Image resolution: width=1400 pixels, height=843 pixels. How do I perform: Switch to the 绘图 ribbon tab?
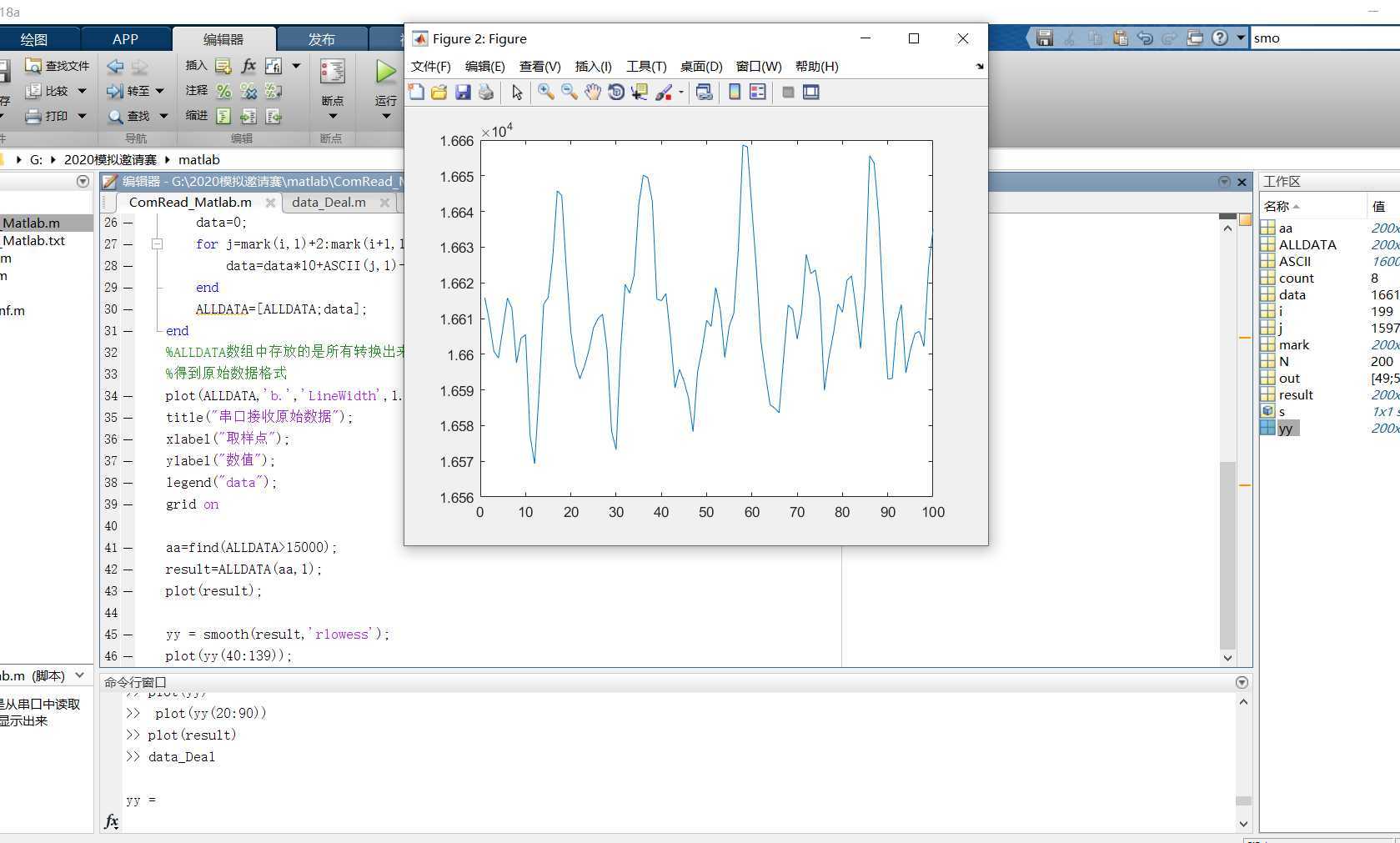pos(34,39)
